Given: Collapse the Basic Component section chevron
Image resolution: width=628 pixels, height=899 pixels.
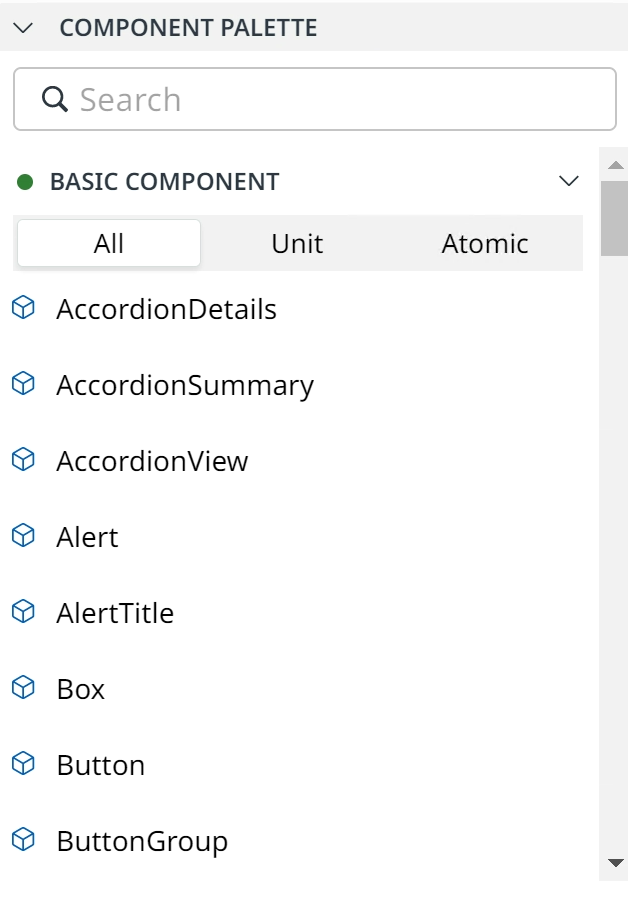Looking at the screenshot, I should pos(568,181).
